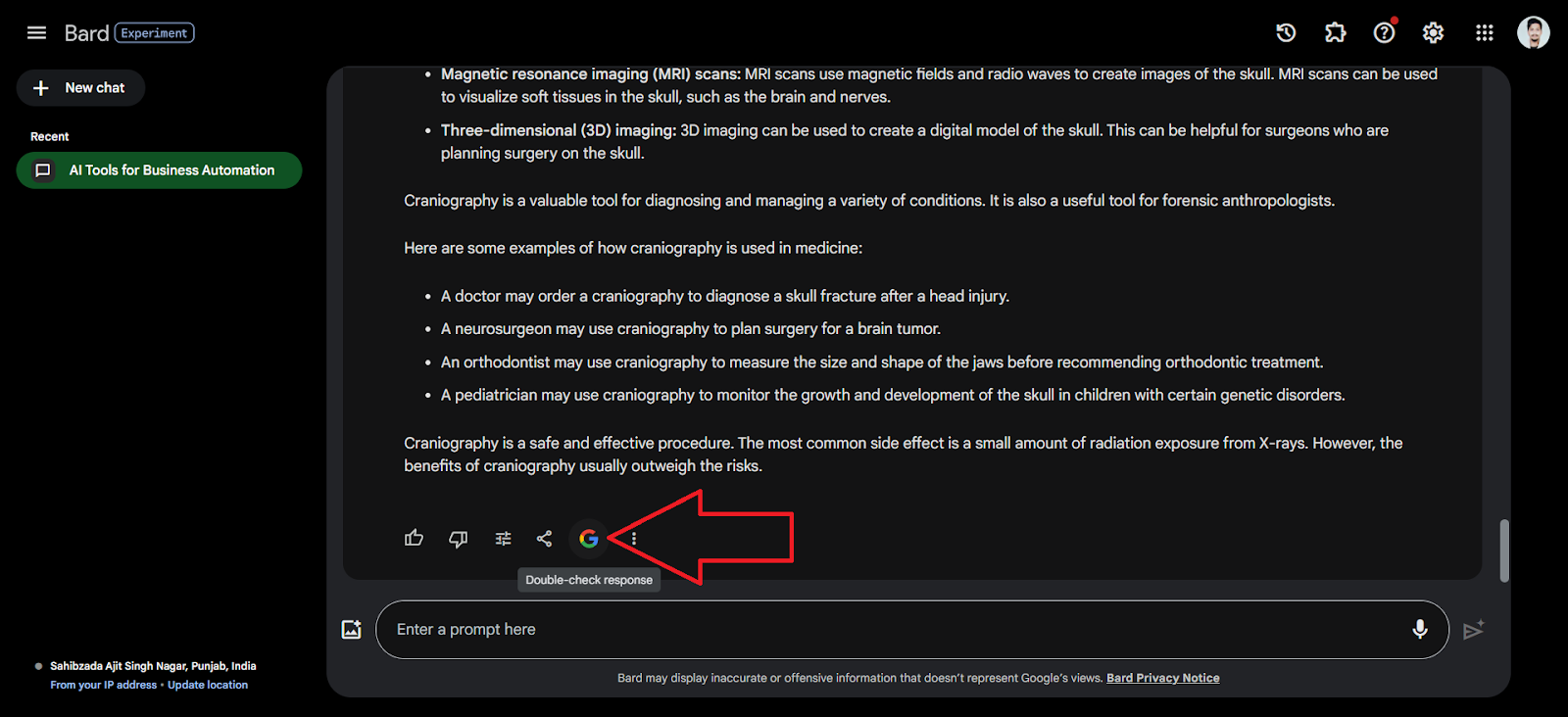Click the Sahibzada Ajit Singh Nagar location text

tap(153, 666)
